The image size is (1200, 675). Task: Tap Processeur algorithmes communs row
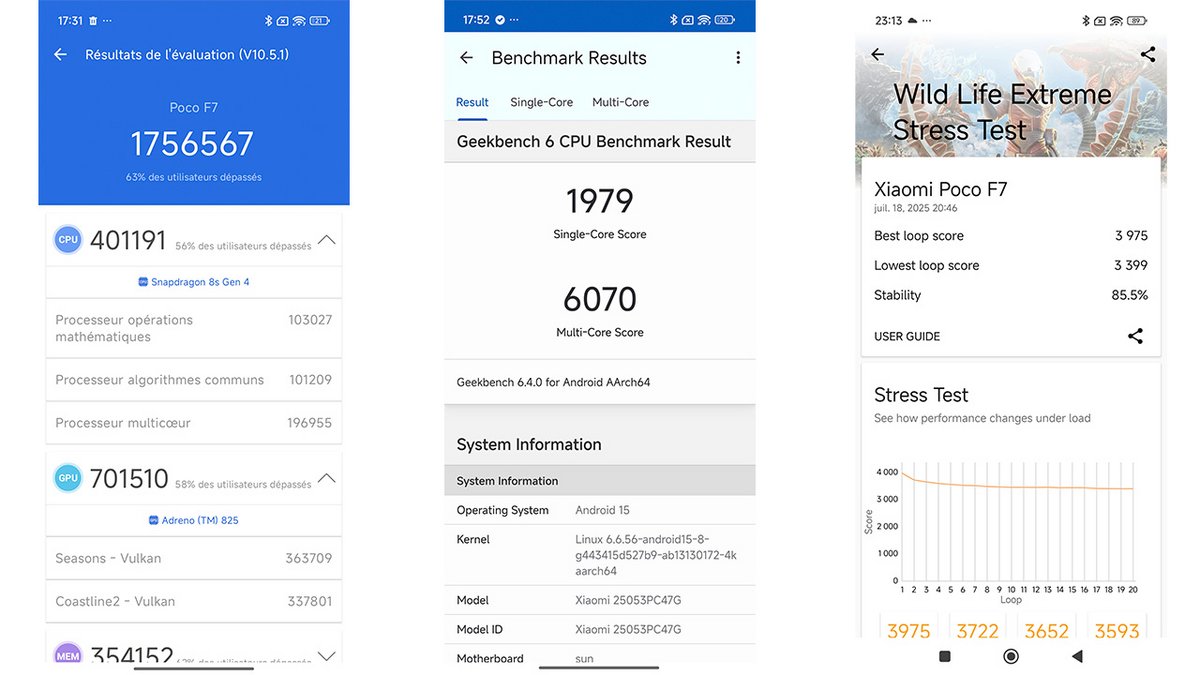[x=194, y=380]
